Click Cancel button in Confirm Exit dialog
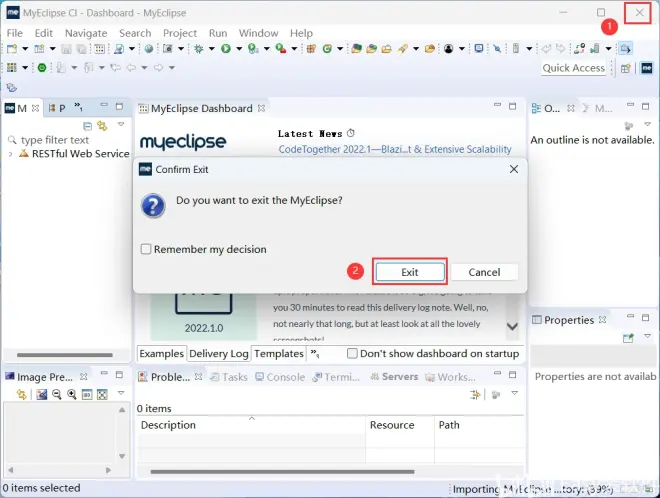Image resolution: width=660 pixels, height=498 pixels. [x=484, y=272]
